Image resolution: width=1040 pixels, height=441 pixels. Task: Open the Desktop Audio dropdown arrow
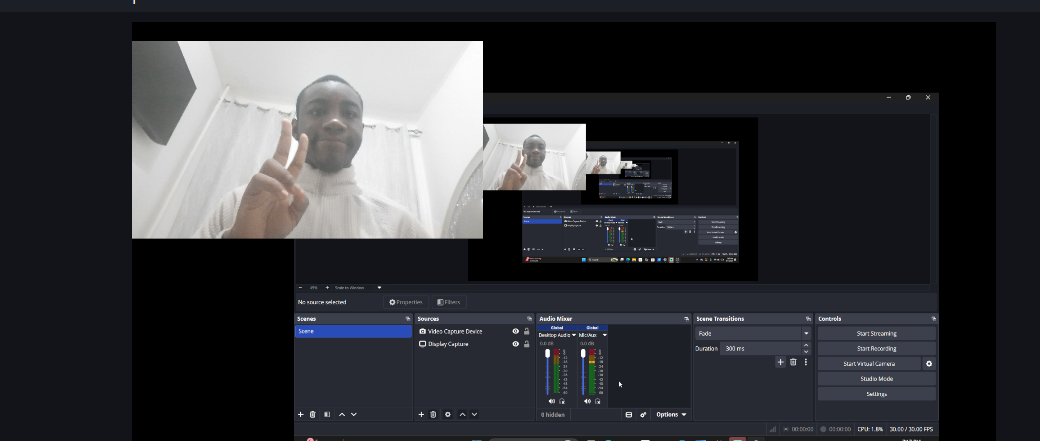click(x=573, y=335)
